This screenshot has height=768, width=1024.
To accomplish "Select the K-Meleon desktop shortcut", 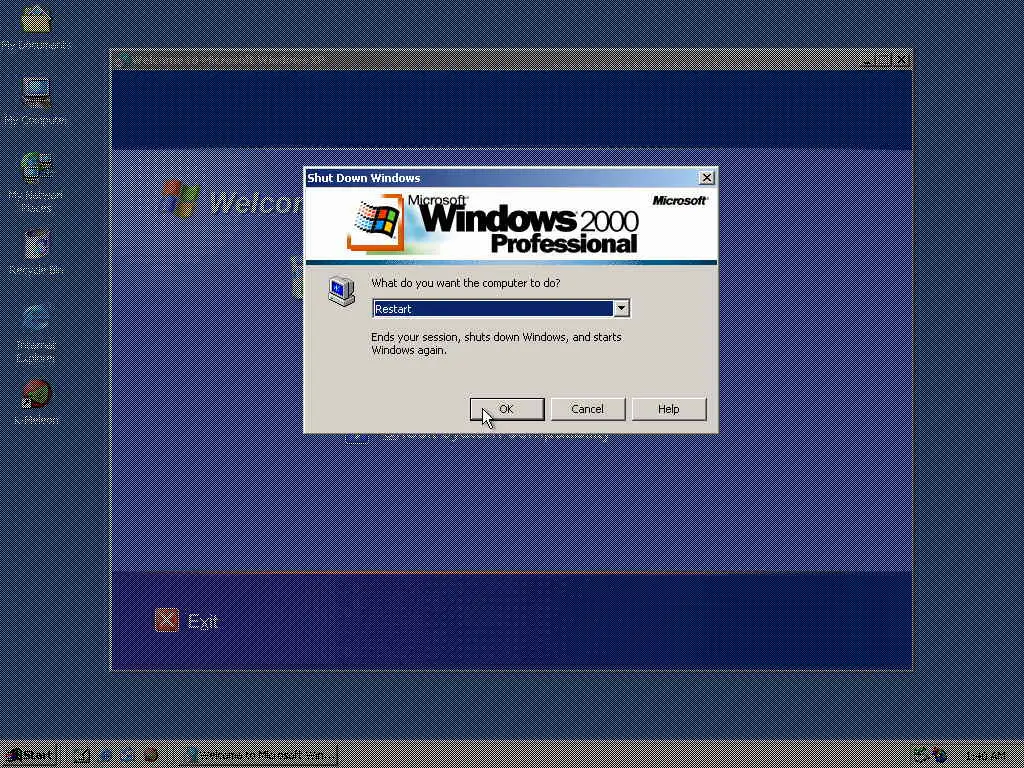I will pos(36,402).
